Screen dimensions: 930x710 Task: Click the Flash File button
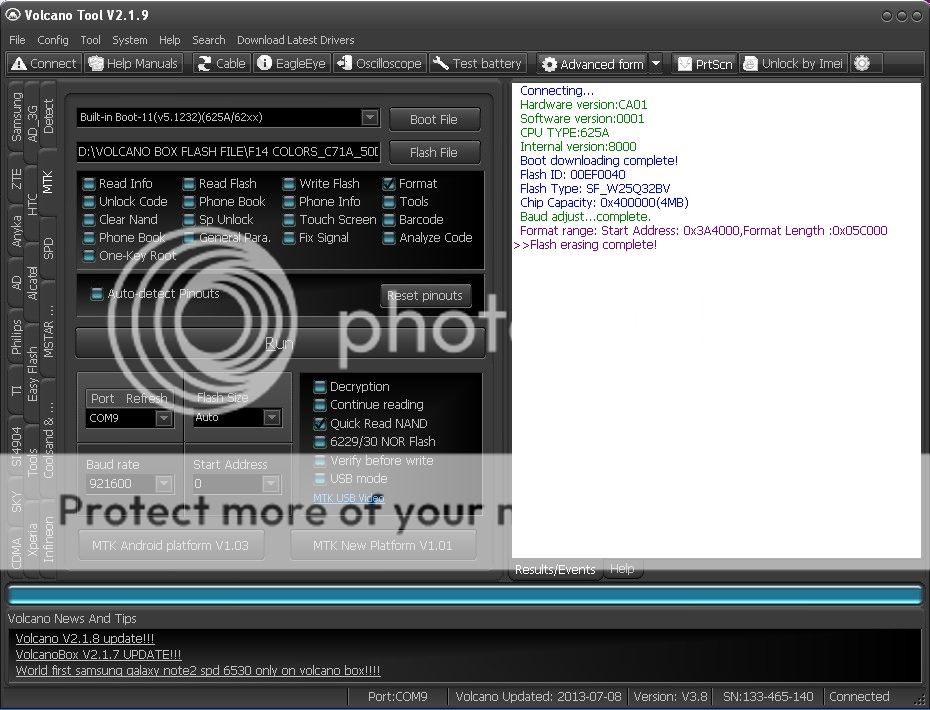click(434, 152)
